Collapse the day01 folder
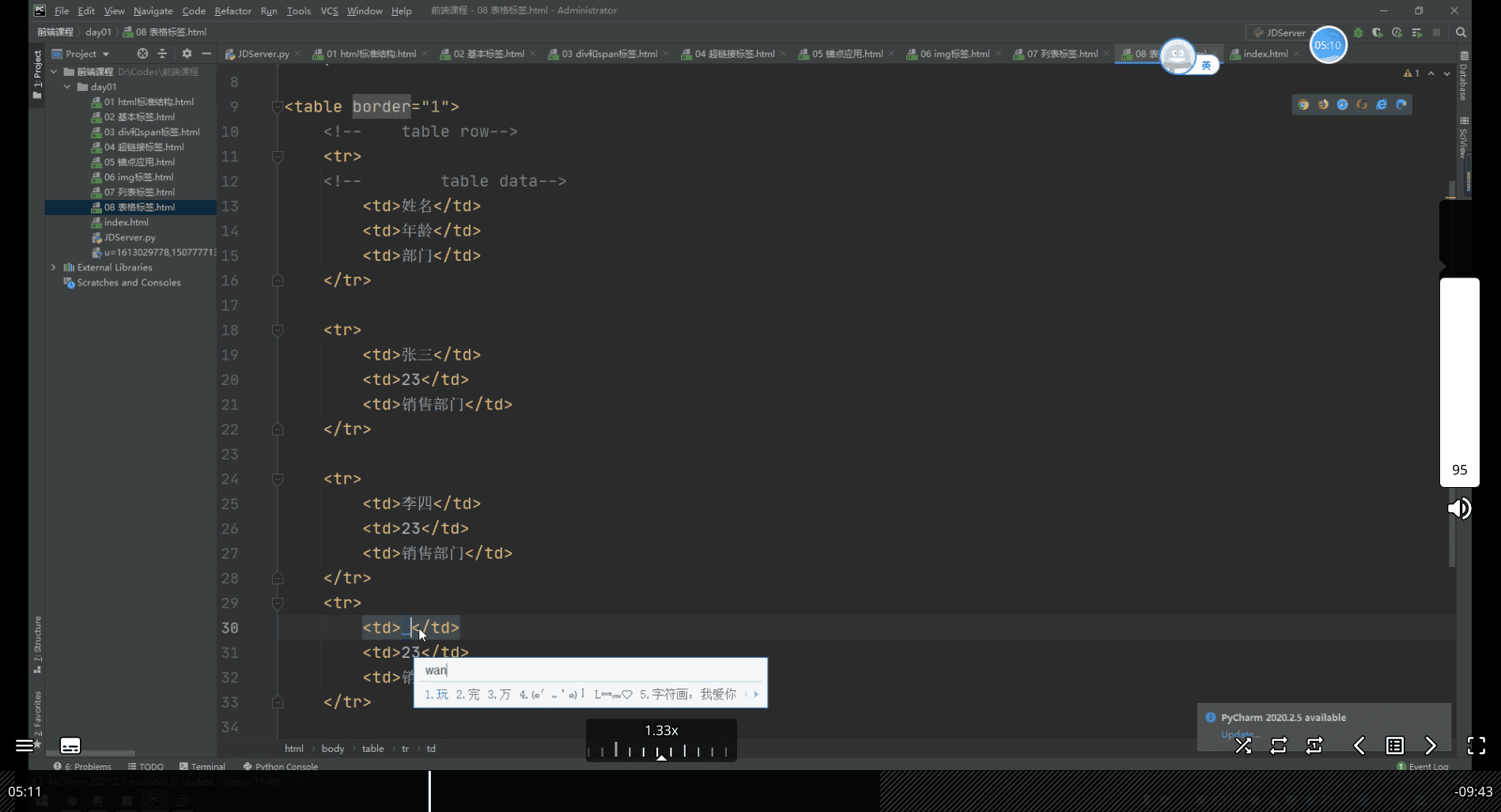 click(67, 87)
